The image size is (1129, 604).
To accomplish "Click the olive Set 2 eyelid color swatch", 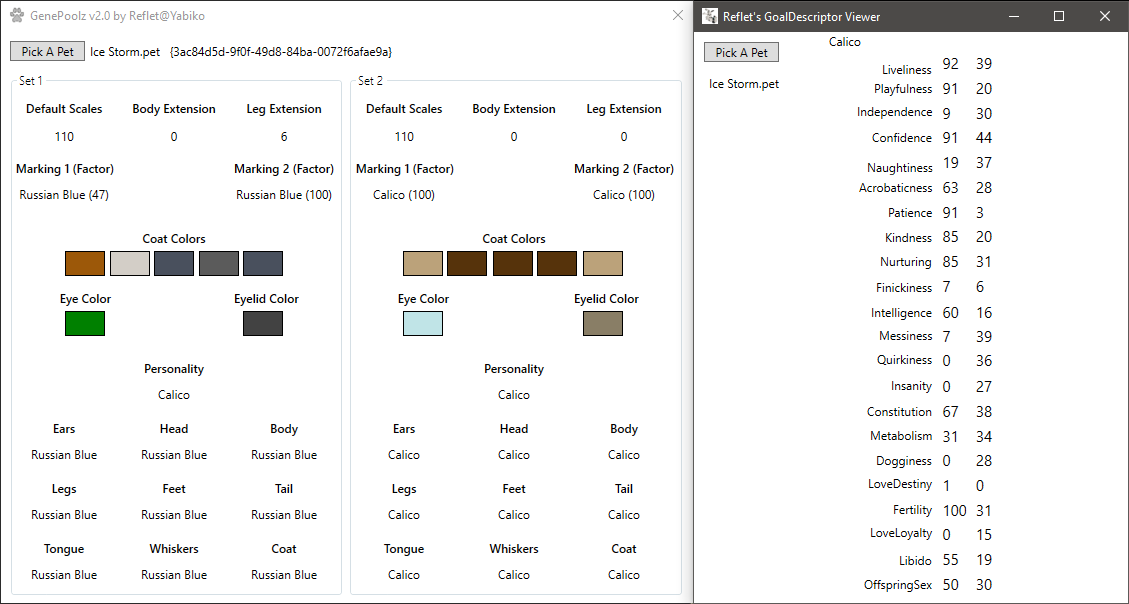I will pos(603,323).
